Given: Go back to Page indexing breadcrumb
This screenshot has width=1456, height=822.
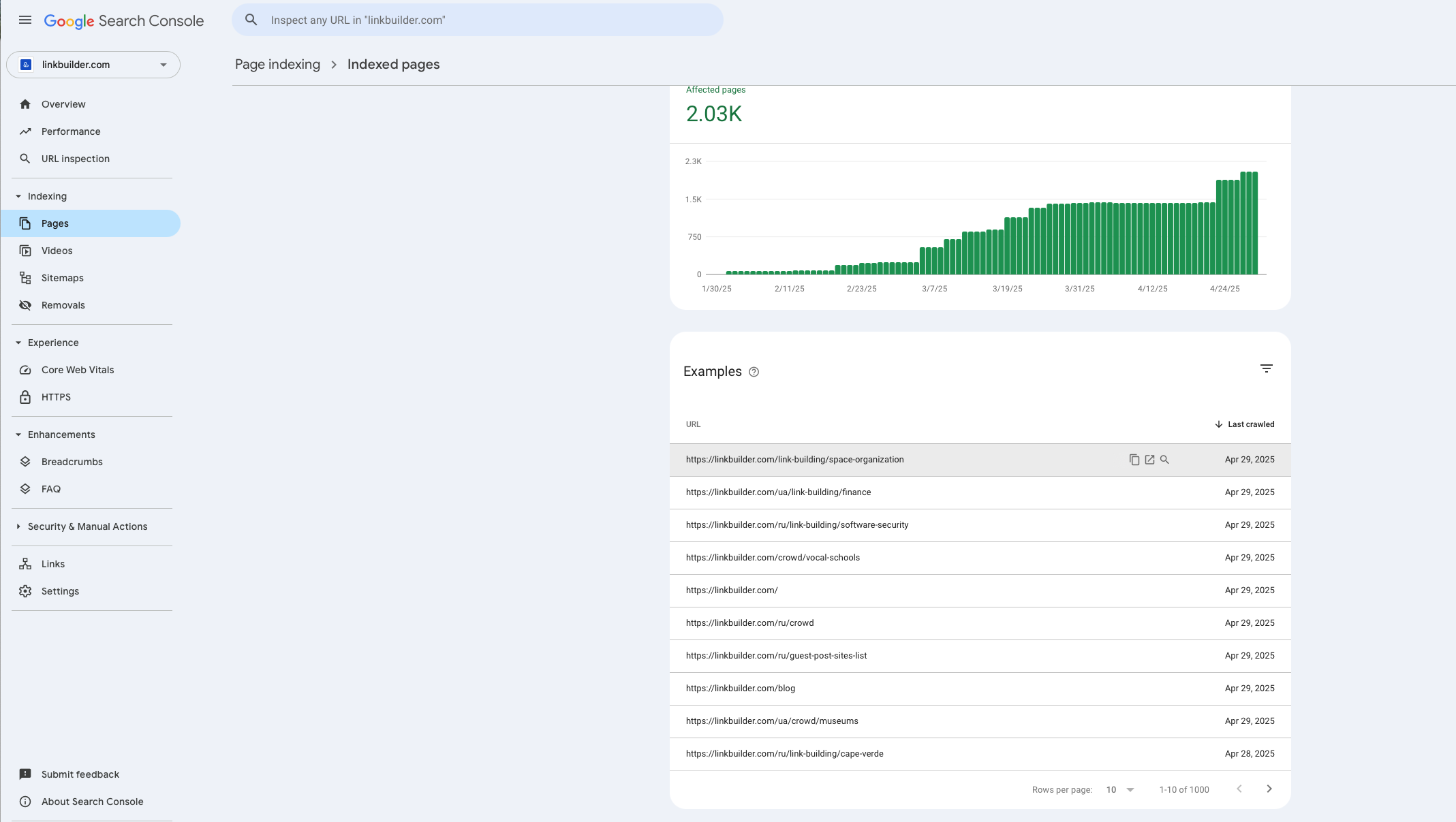Looking at the screenshot, I should click(x=277, y=64).
